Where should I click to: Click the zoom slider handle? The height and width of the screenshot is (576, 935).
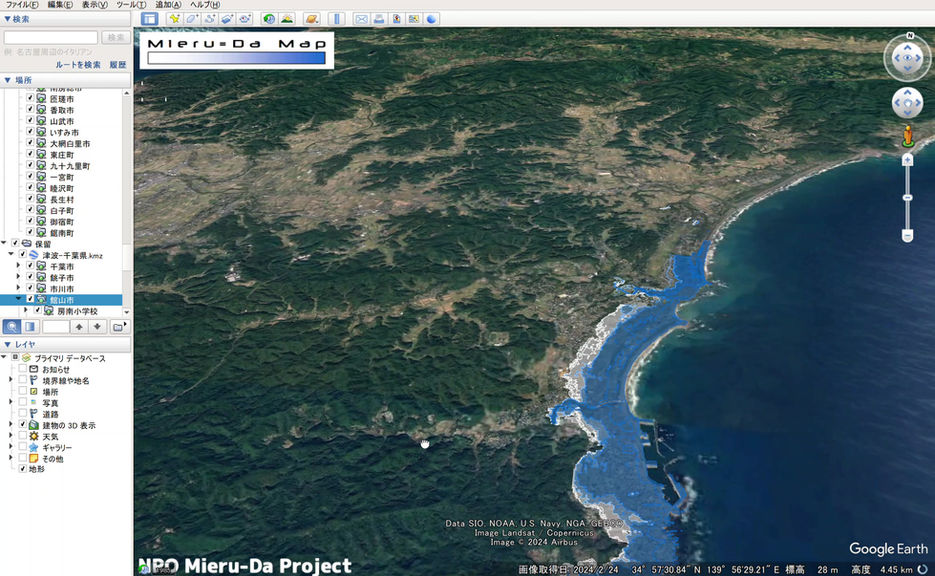tap(908, 198)
